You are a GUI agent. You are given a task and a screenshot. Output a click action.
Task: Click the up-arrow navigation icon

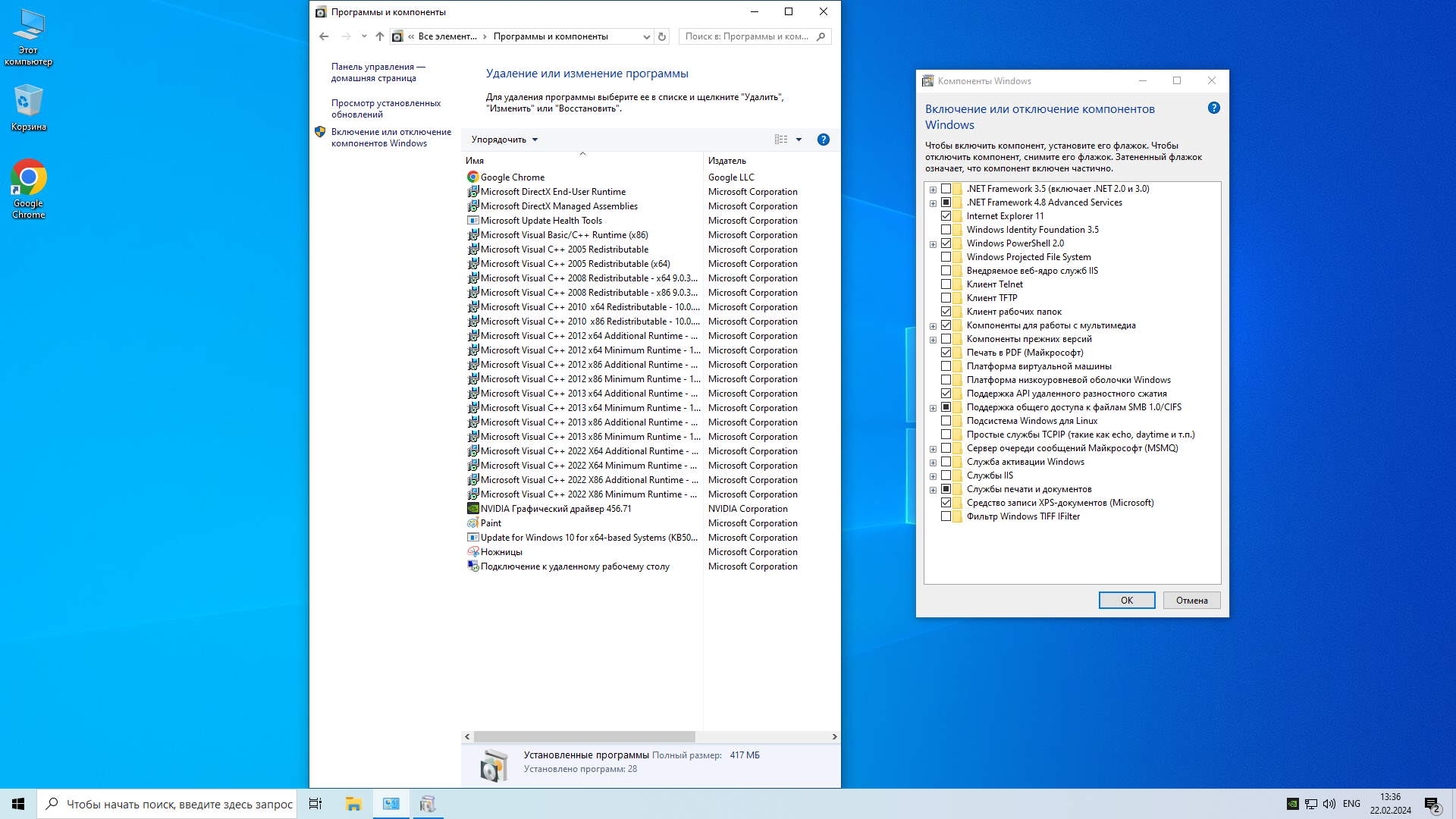pyautogui.click(x=380, y=36)
